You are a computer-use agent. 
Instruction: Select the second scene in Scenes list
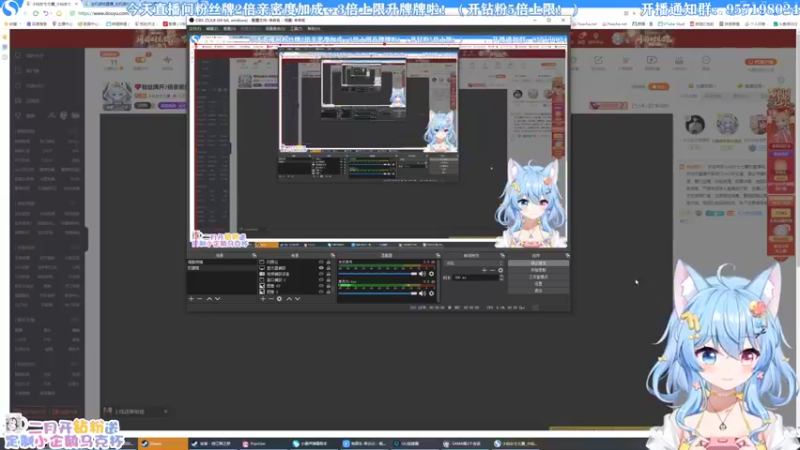222,268
